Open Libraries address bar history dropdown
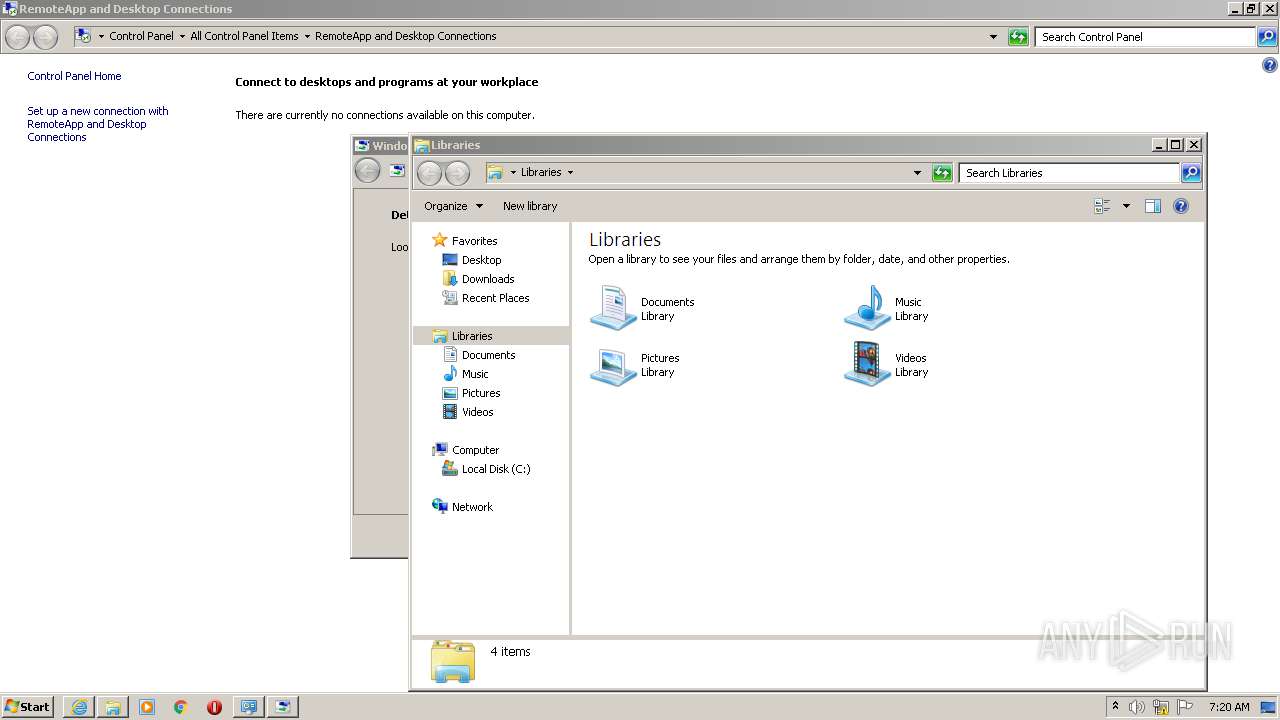This screenshot has width=1280, height=720. click(917, 173)
